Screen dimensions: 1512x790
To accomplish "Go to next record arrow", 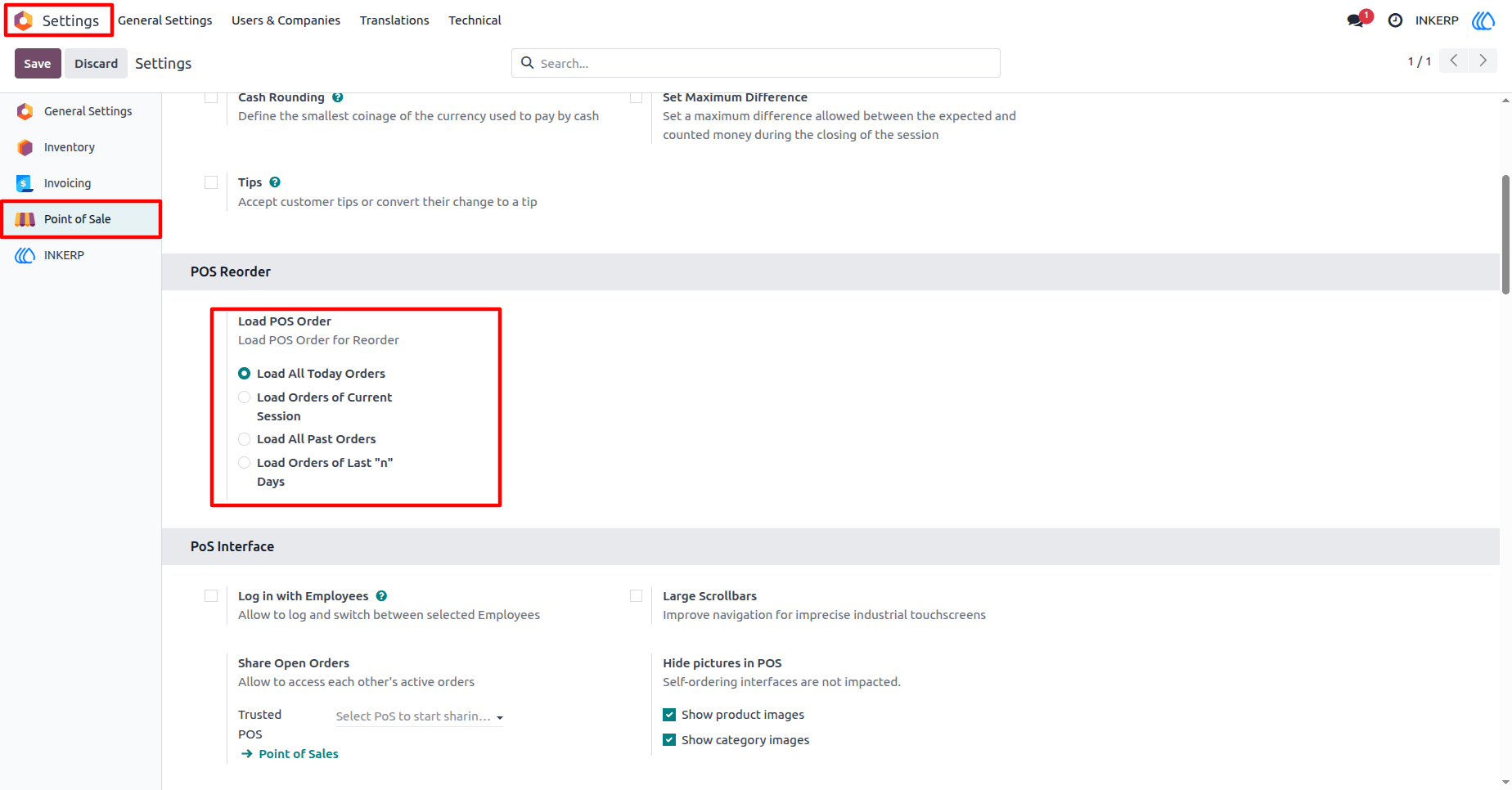I will point(1483,61).
